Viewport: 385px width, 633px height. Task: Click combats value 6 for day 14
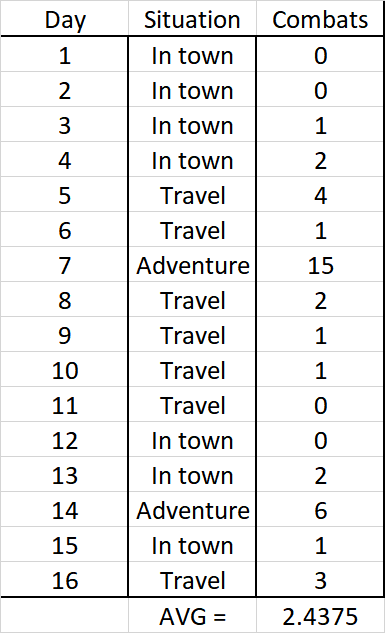[320, 509]
